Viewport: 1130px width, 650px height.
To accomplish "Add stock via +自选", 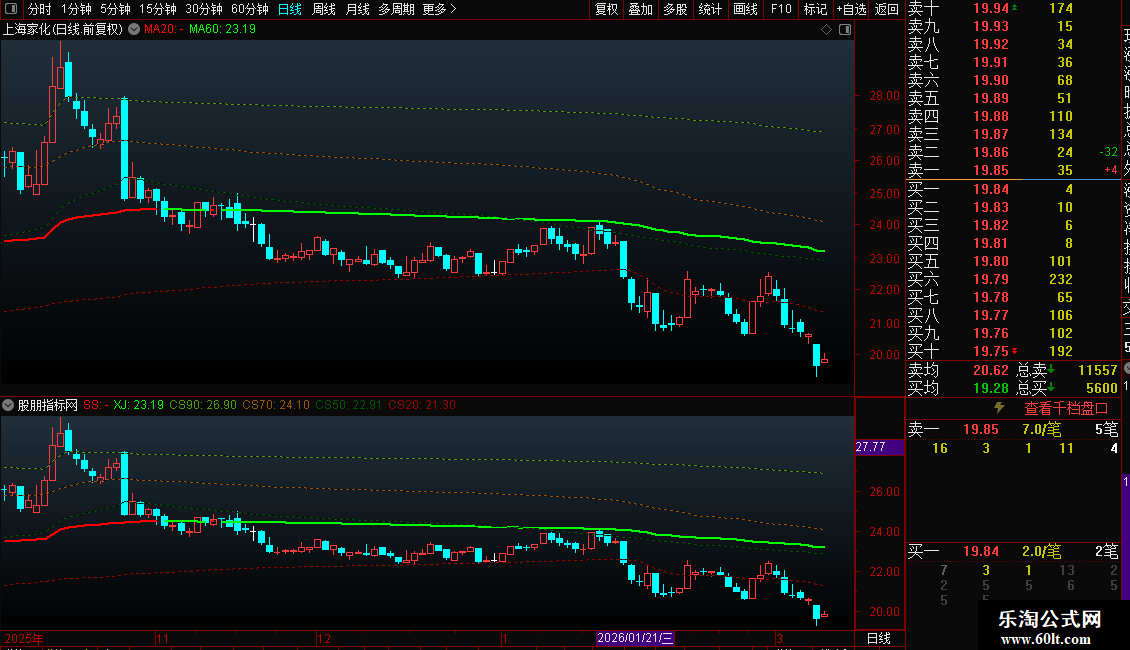I will pos(851,10).
